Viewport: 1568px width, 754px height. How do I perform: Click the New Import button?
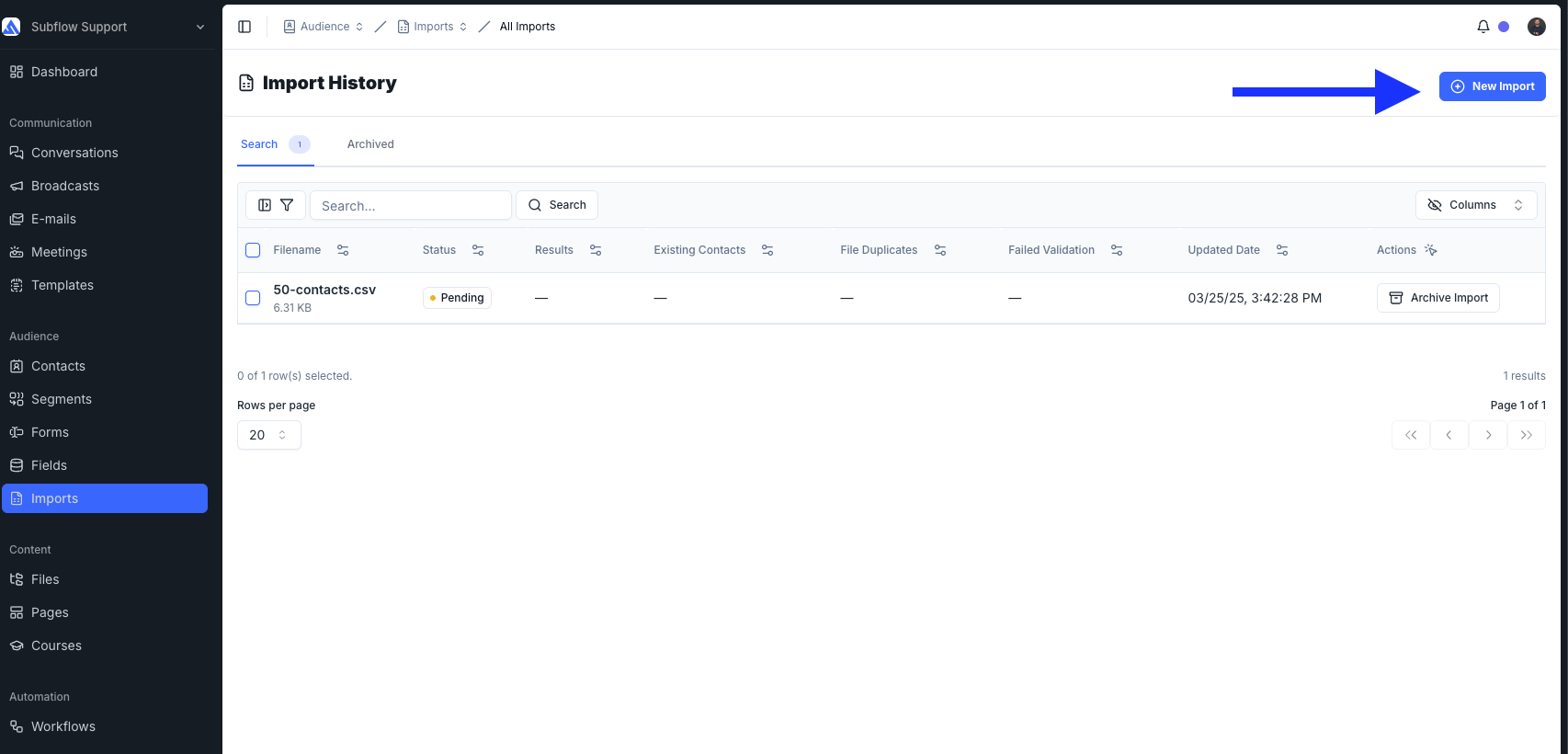coord(1492,86)
